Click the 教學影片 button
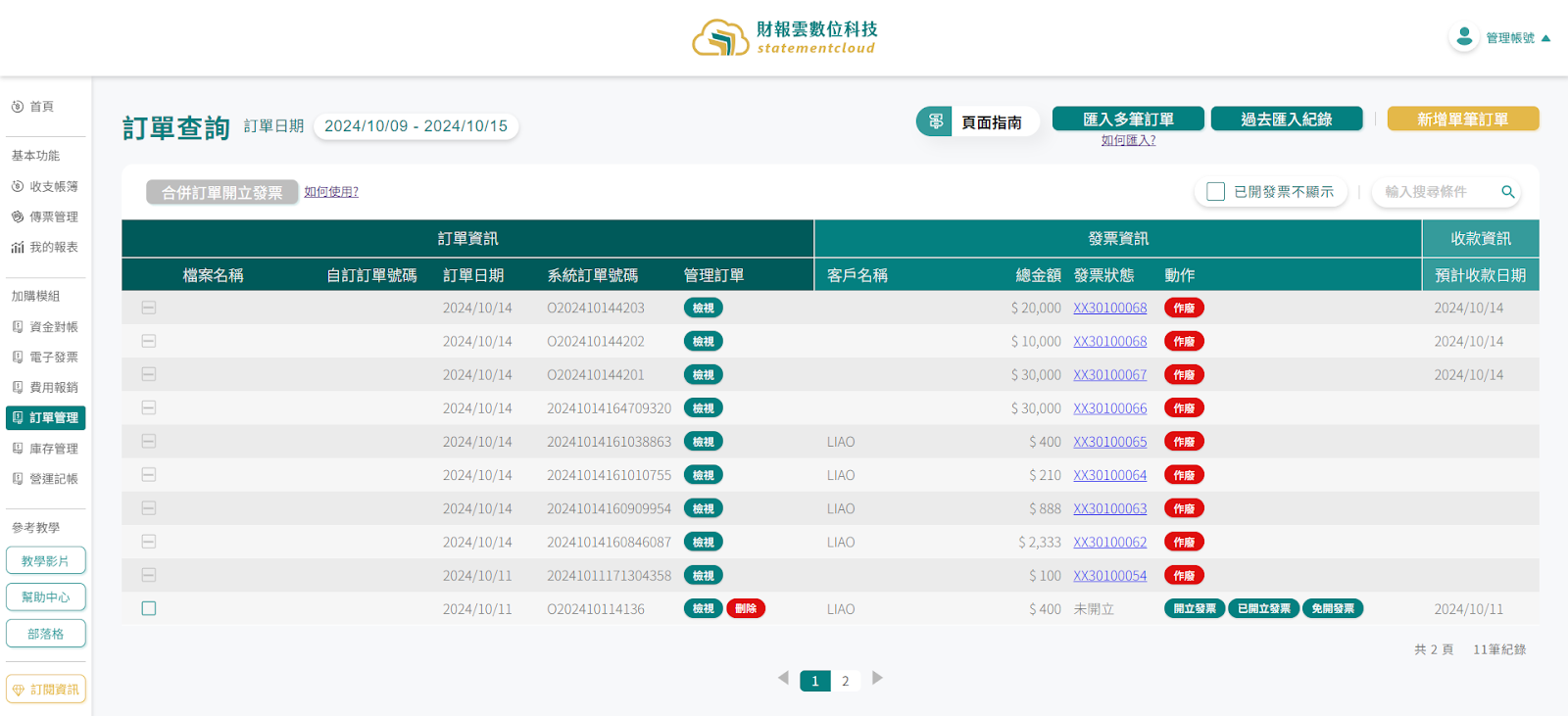Viewport: 1568px width, 716px height. [46, 560]
